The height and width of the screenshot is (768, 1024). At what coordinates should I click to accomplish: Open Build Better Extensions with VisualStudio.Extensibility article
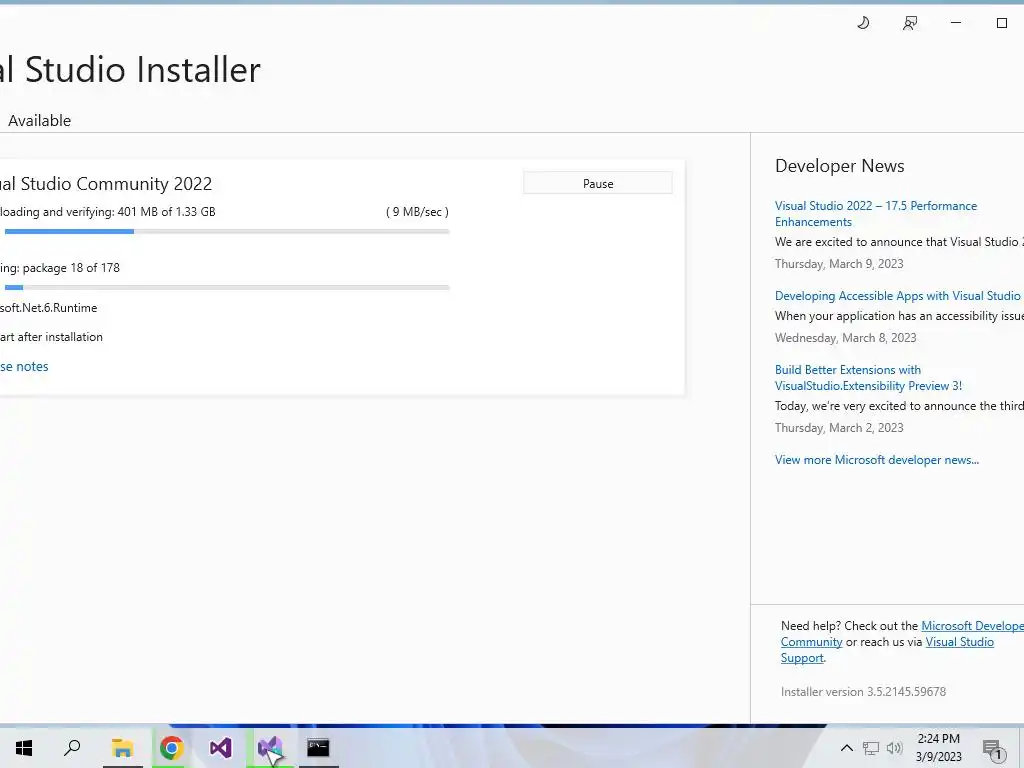tap(868, 377)
